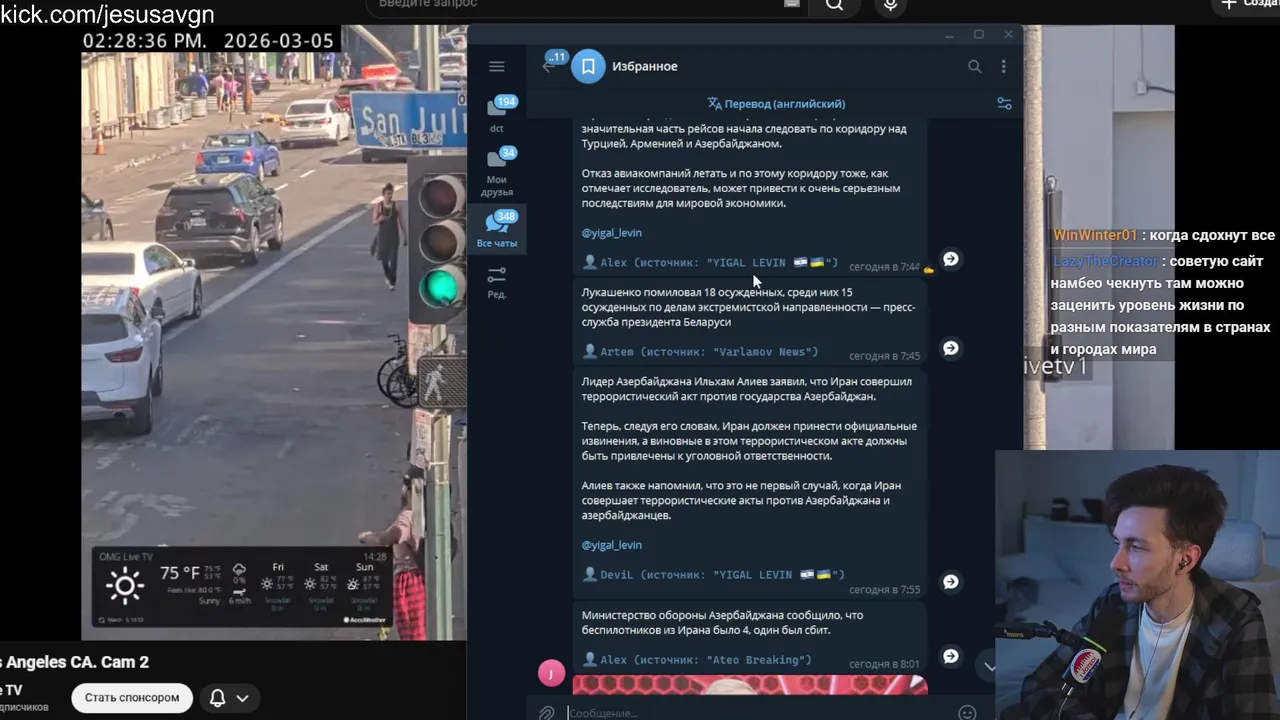Open @yigal_levin link under the airline message
Viewport: 1280px width, 720px height.
[612, 233]
